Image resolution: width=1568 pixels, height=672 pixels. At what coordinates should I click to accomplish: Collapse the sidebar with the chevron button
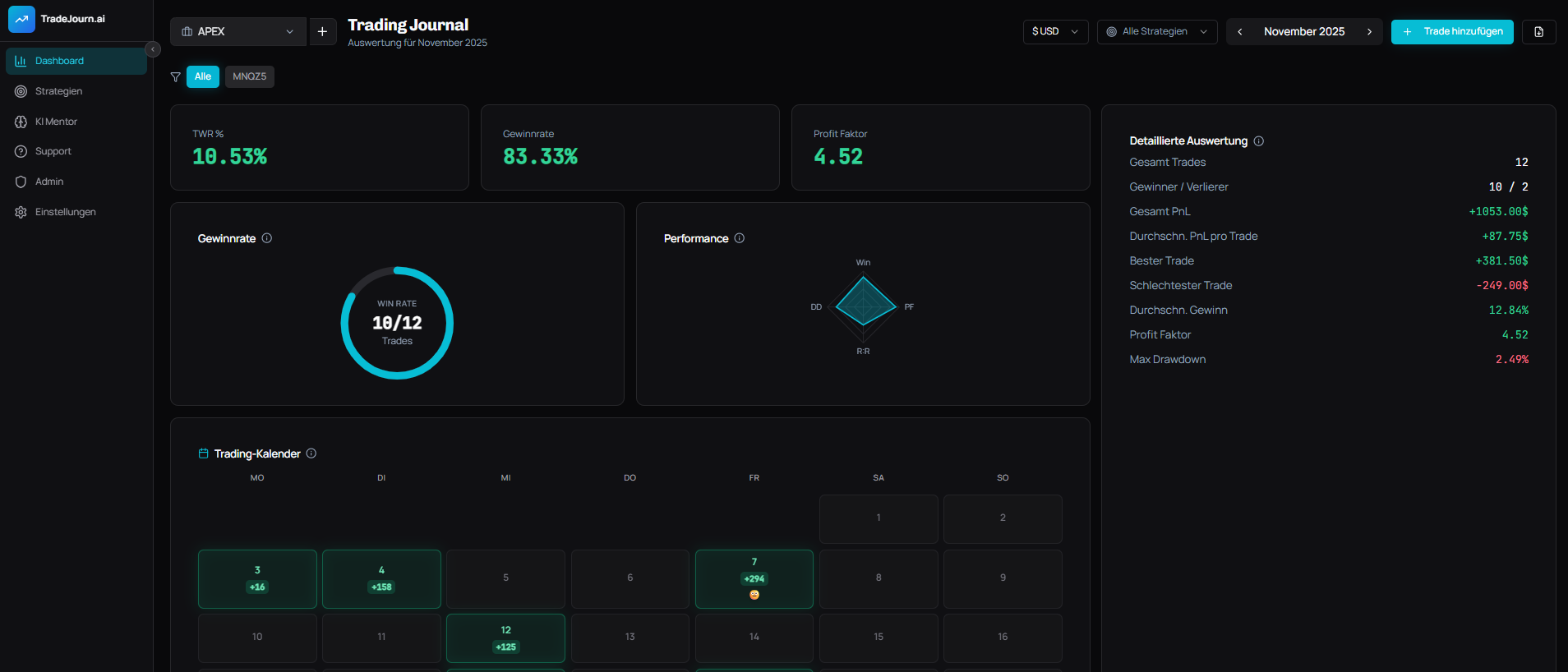[153, 49]
